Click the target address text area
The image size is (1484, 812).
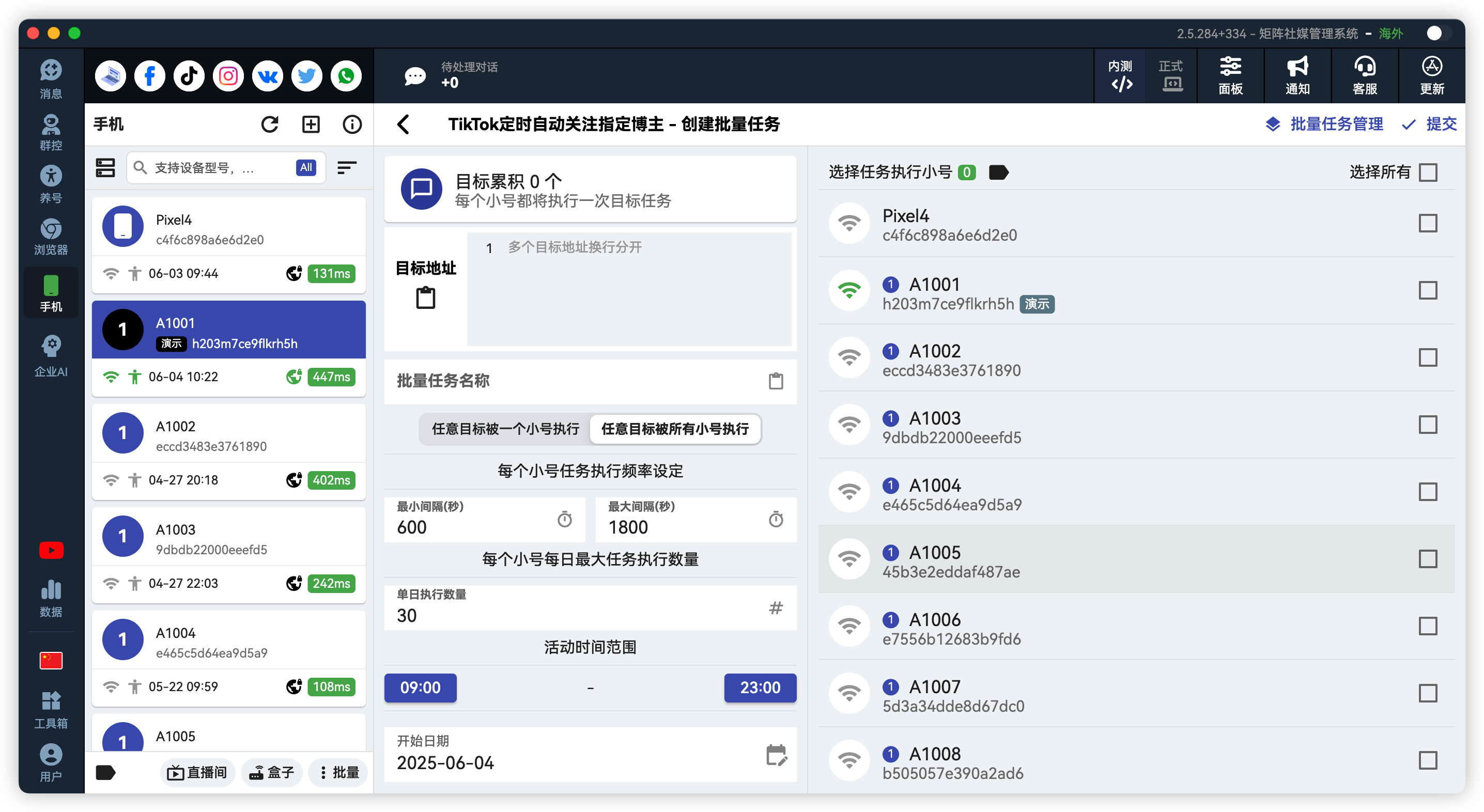[x=628, y=289]
